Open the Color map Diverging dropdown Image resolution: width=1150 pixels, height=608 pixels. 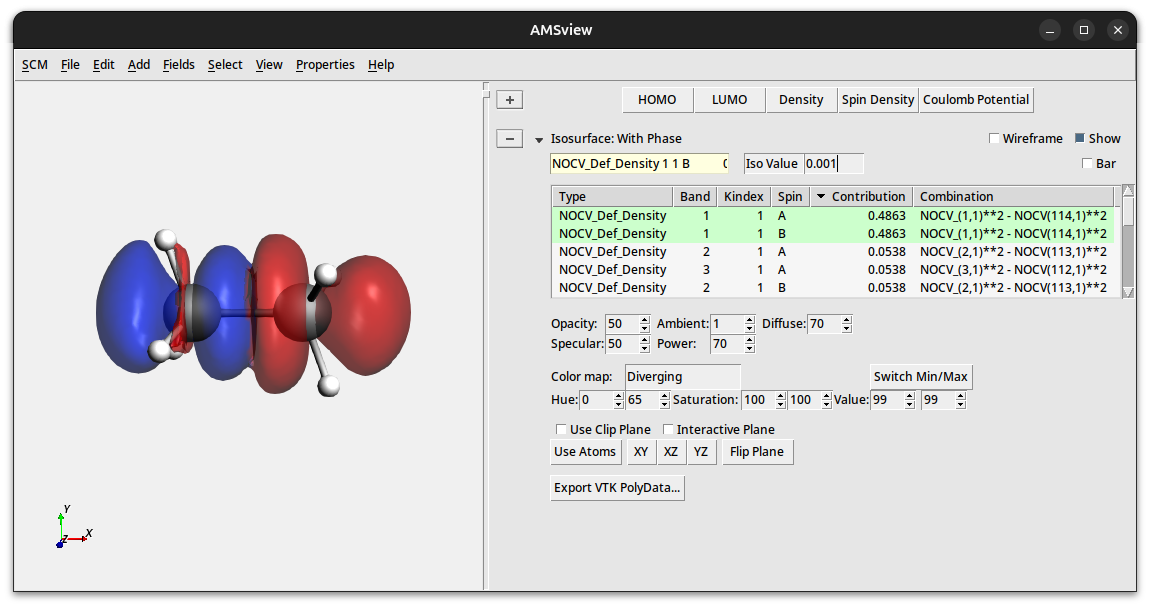(682, 377)
